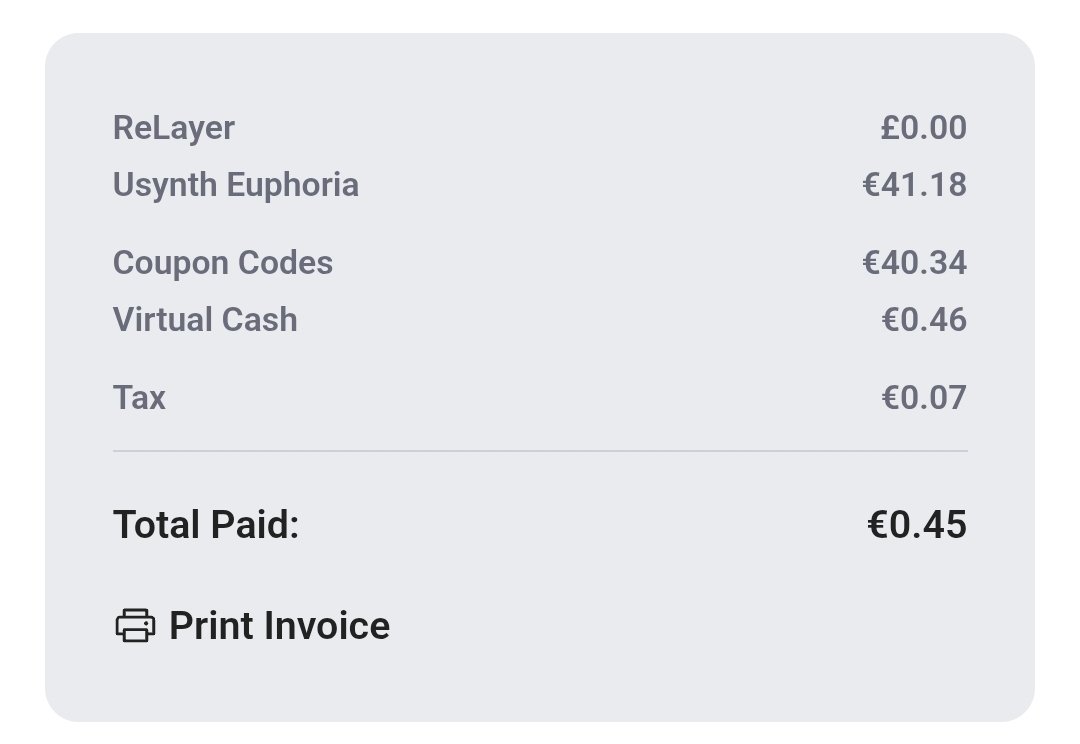Select the €0.07 tax amount
This screenshot has width=1080, height=744.
click(923, 398)
